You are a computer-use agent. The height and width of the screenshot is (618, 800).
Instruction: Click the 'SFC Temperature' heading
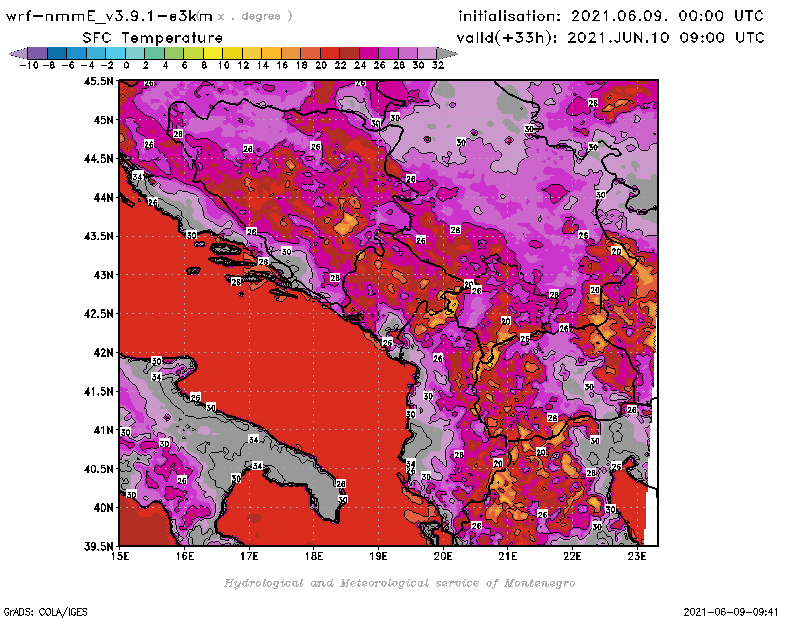(153, 38)
